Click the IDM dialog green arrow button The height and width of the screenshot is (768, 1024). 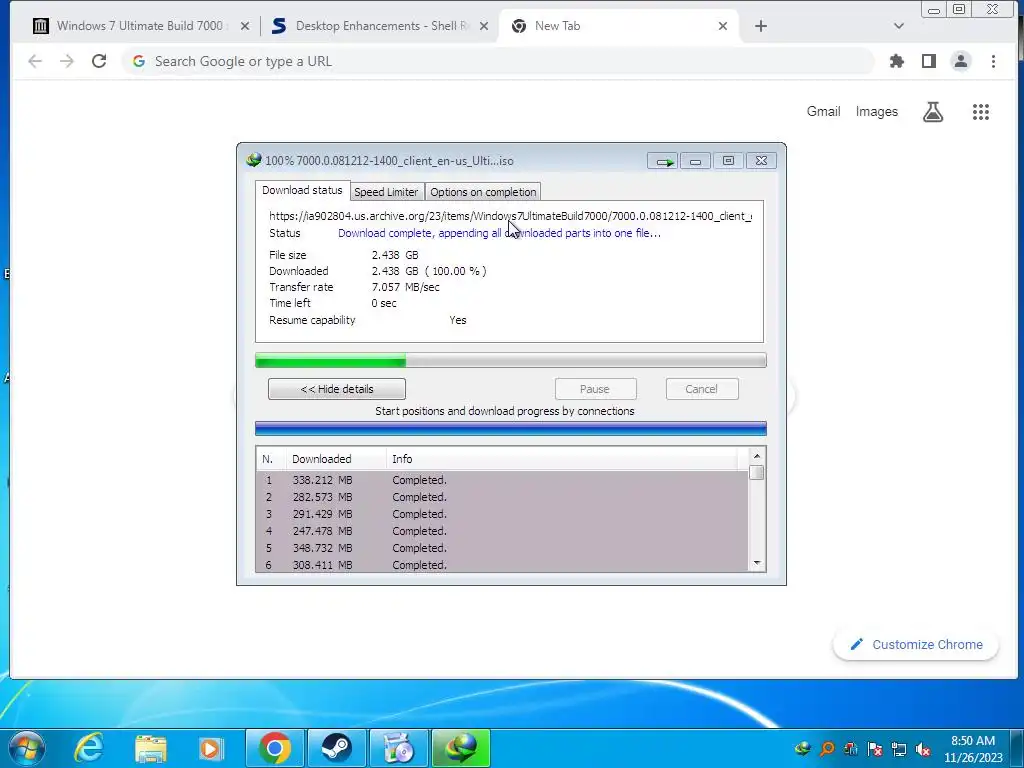click(663, 161)
